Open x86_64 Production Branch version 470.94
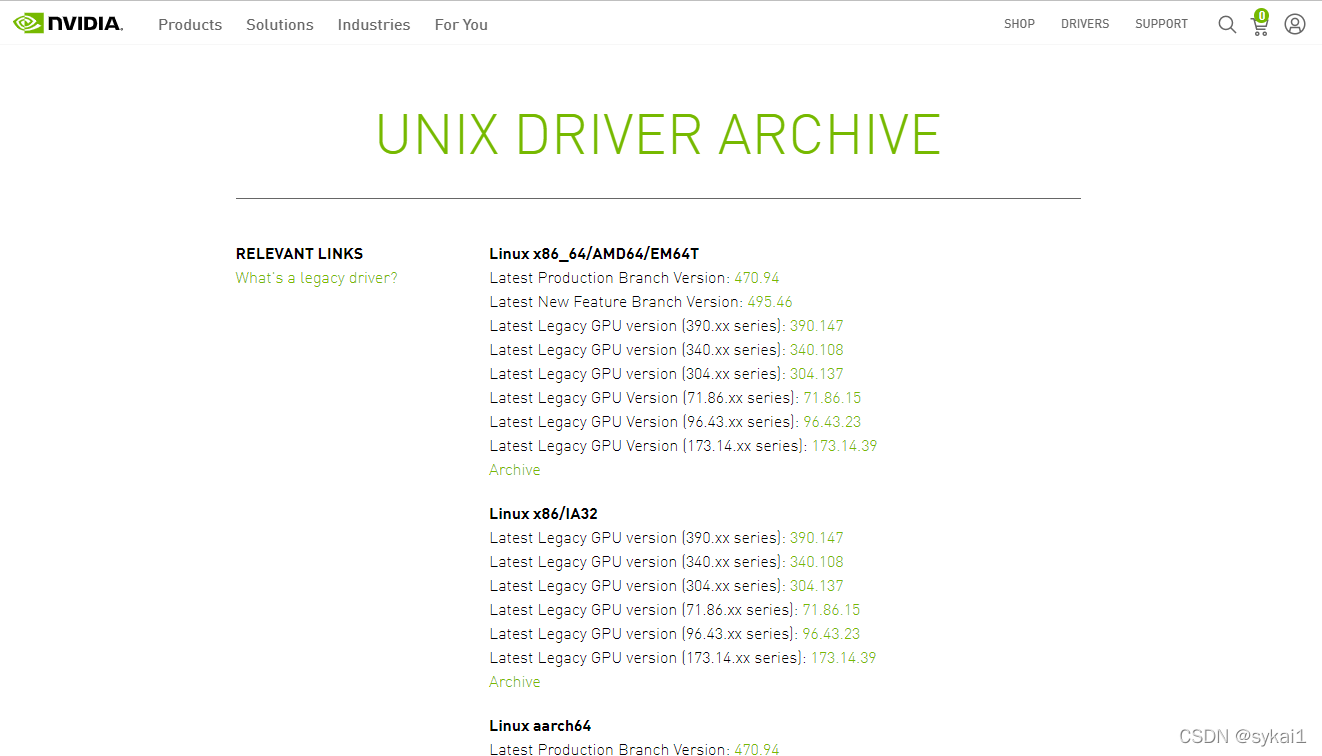Image resolution: width=1322 pixels, height=756 pixels. [757, 278]
